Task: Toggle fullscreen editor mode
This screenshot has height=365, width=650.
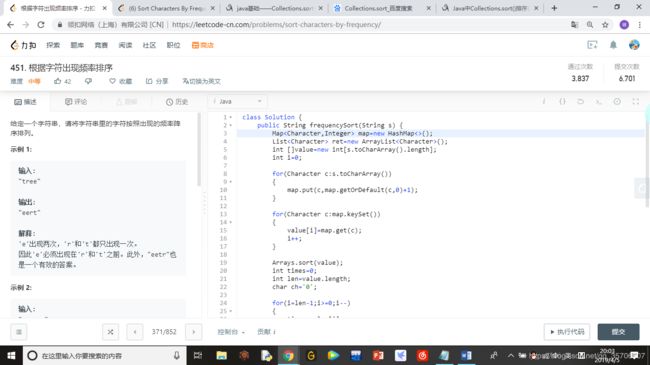Action: pyautogui.click(x=635, y=101)
